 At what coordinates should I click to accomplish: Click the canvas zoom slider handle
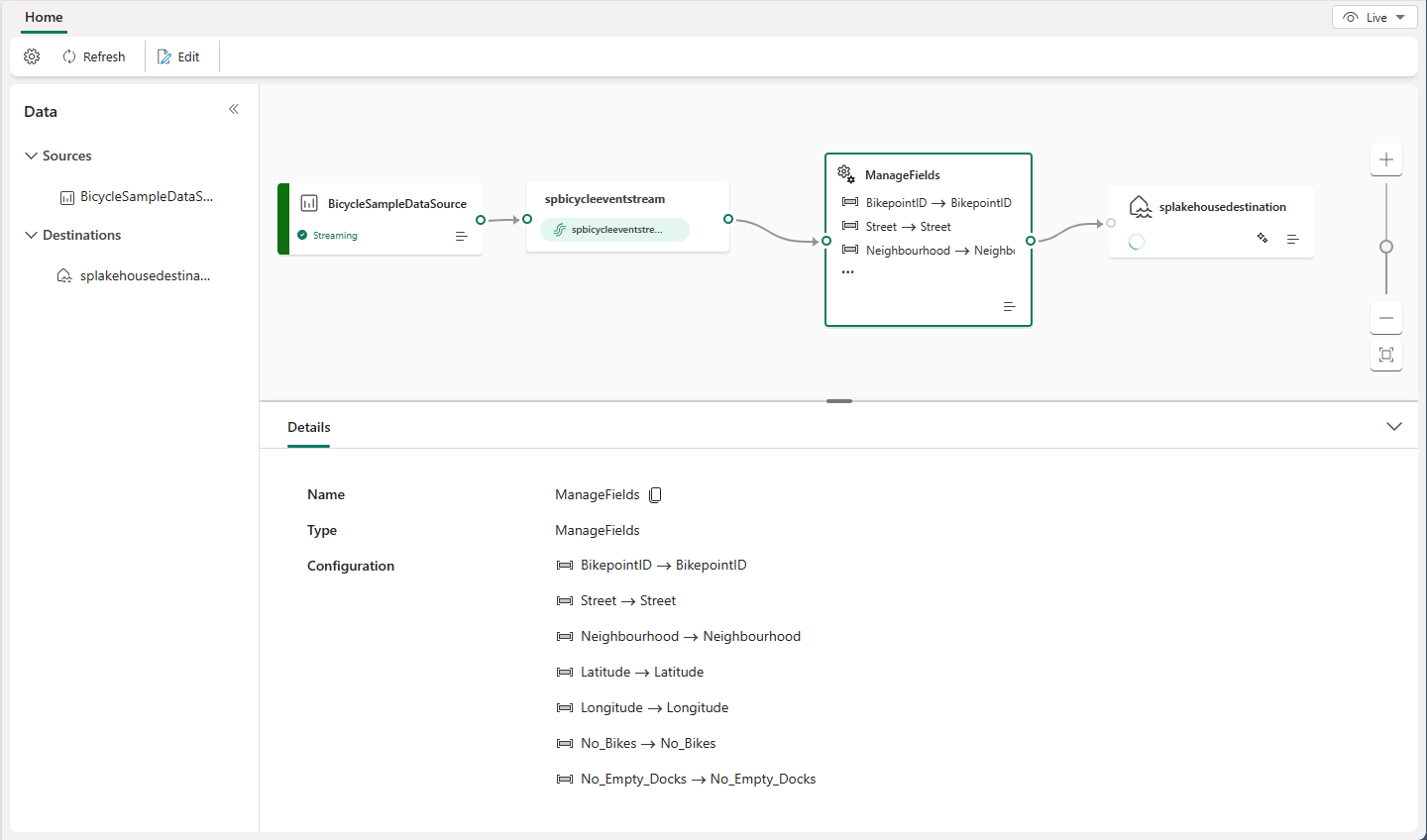pos(1385,247)
